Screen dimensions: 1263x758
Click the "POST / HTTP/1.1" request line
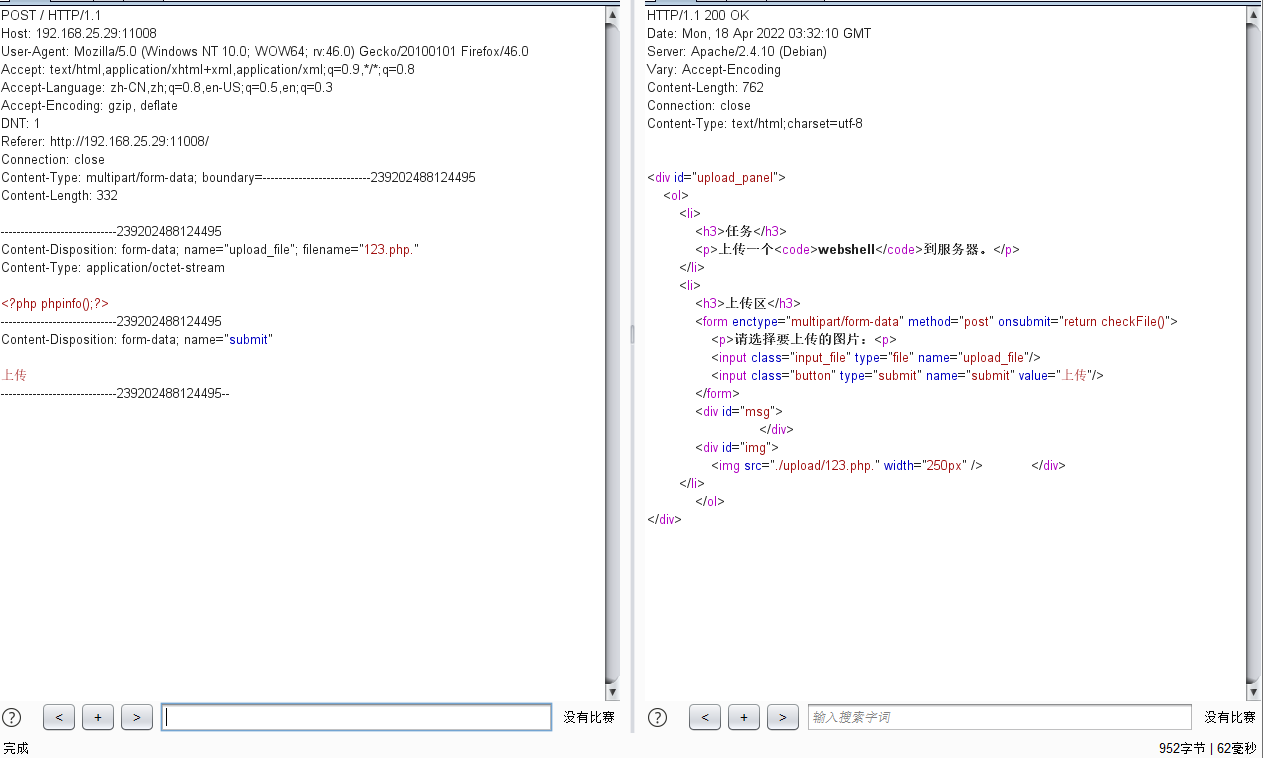point(51,16)
